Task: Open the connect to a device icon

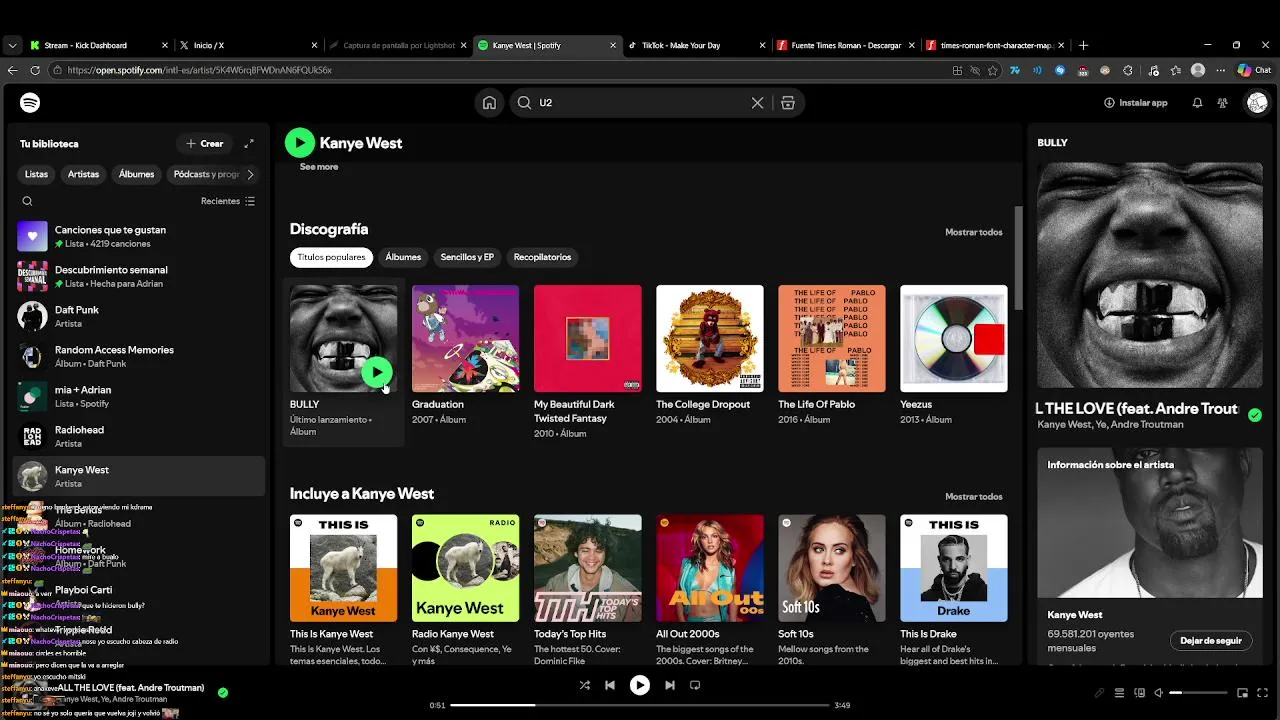Action: pos(1139,693)
